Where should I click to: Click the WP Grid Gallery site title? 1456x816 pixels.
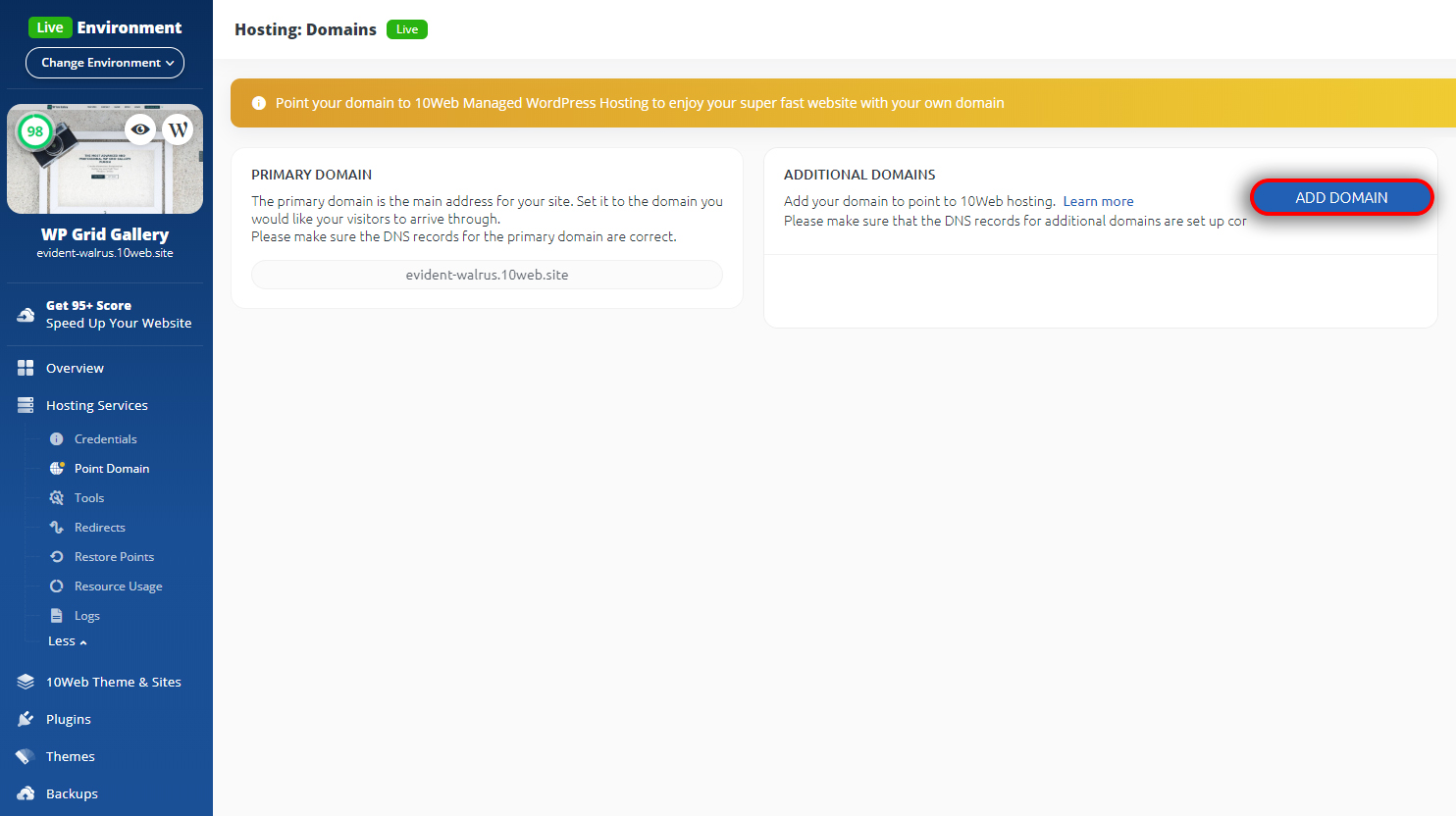[x=105, y=234]
